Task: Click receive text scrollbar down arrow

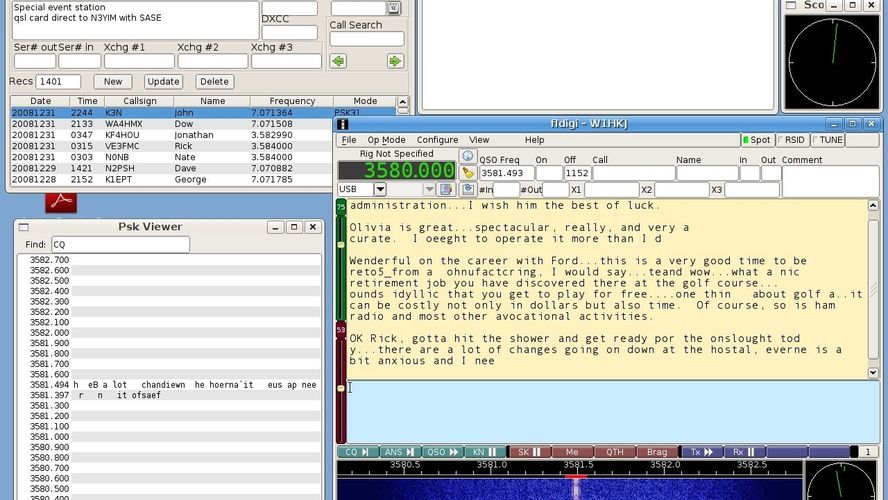Action: (873, 373)
